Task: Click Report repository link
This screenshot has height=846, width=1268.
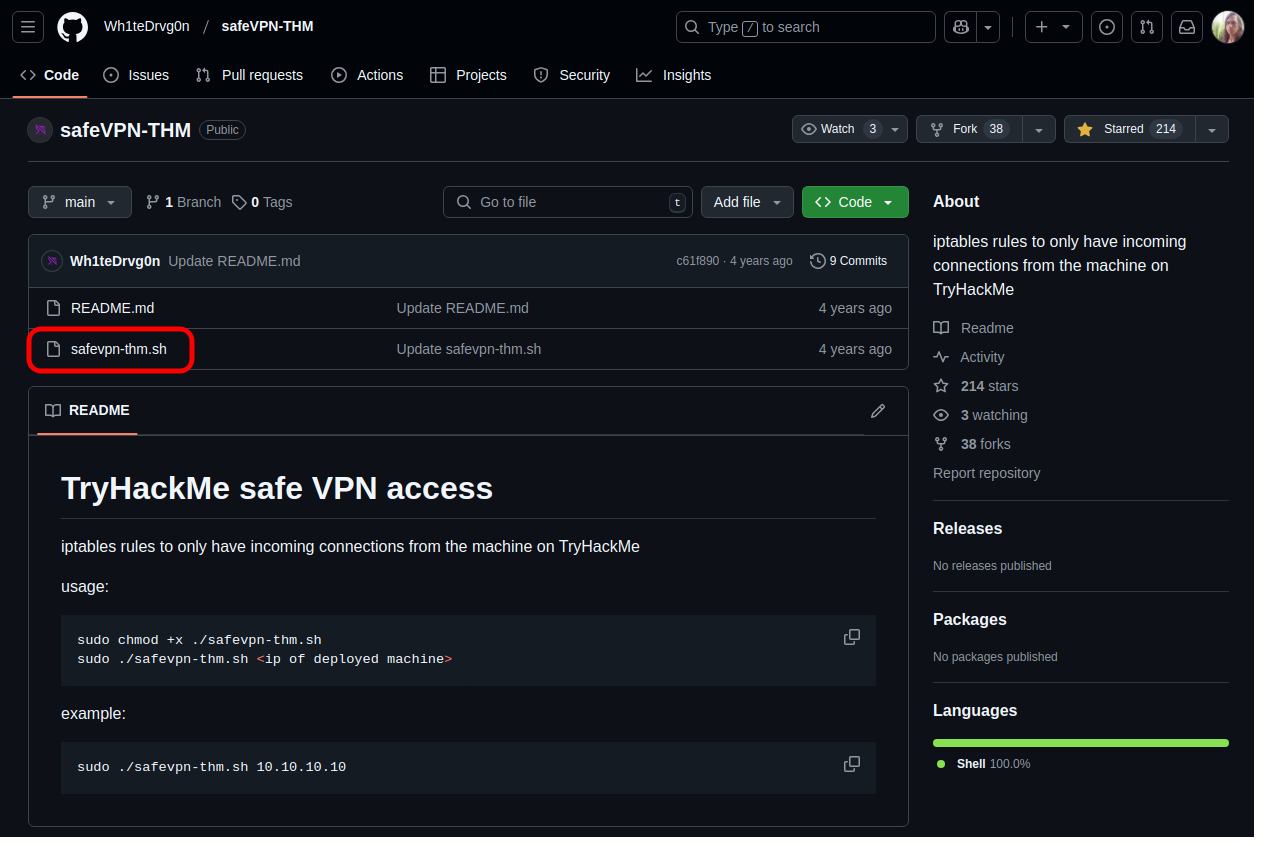Action: [x=986, y=473]
